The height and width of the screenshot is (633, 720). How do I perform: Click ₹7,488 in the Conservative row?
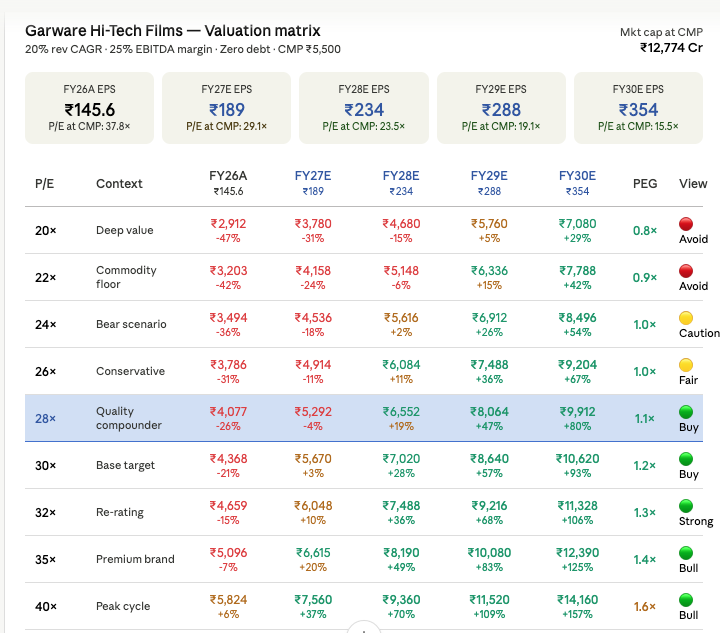(x=489, y=365)
